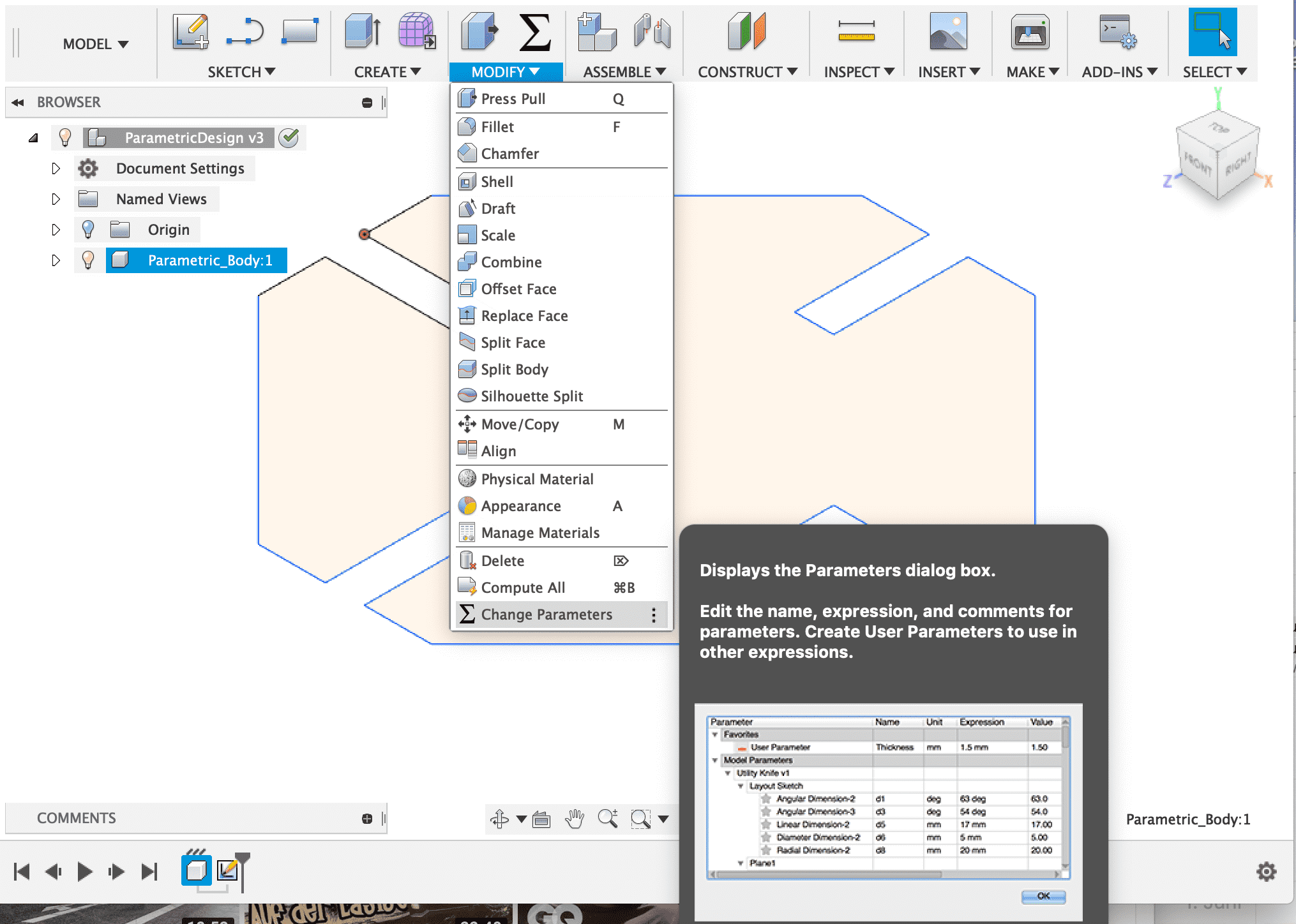Click the Scripts and Add-Ins icon
1296x924 pixels.
(1117, 32)
